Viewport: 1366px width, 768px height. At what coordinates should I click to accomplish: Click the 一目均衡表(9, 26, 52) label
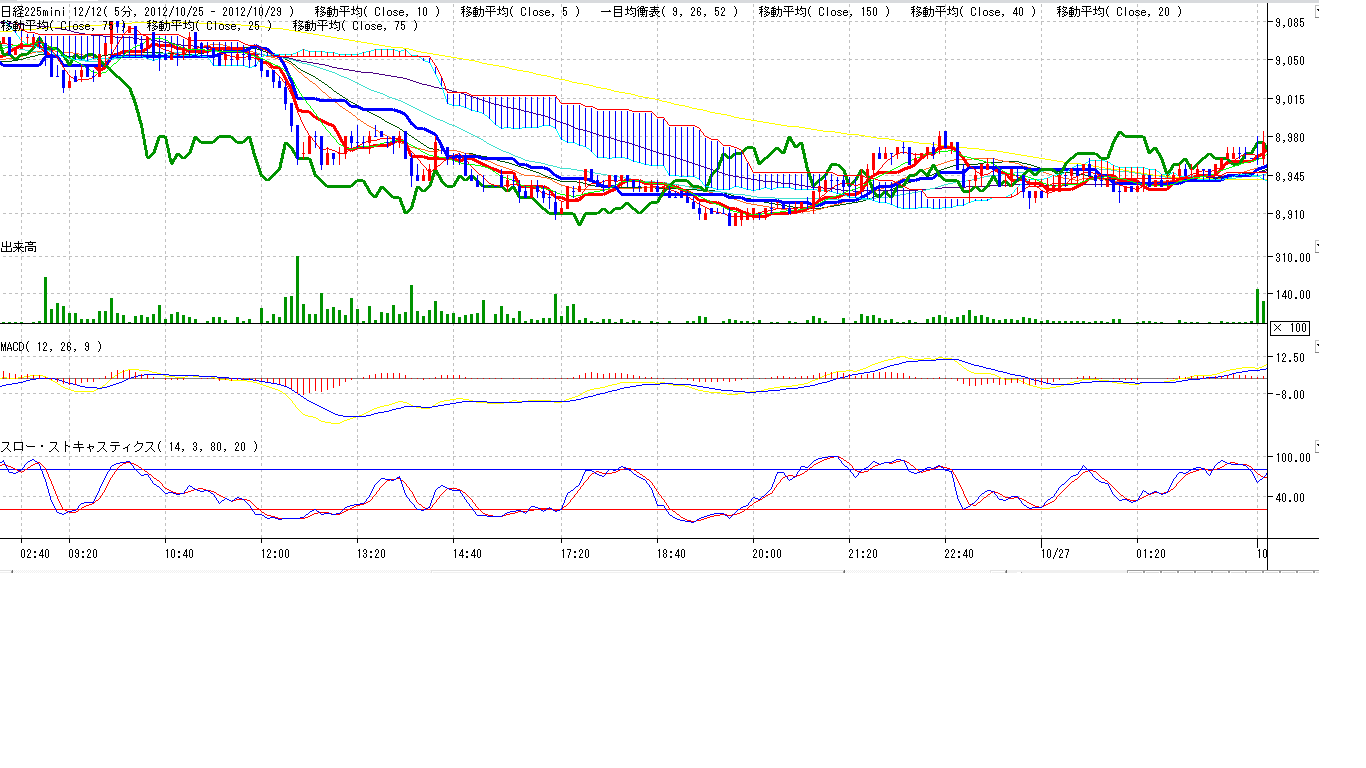point(670,12)
